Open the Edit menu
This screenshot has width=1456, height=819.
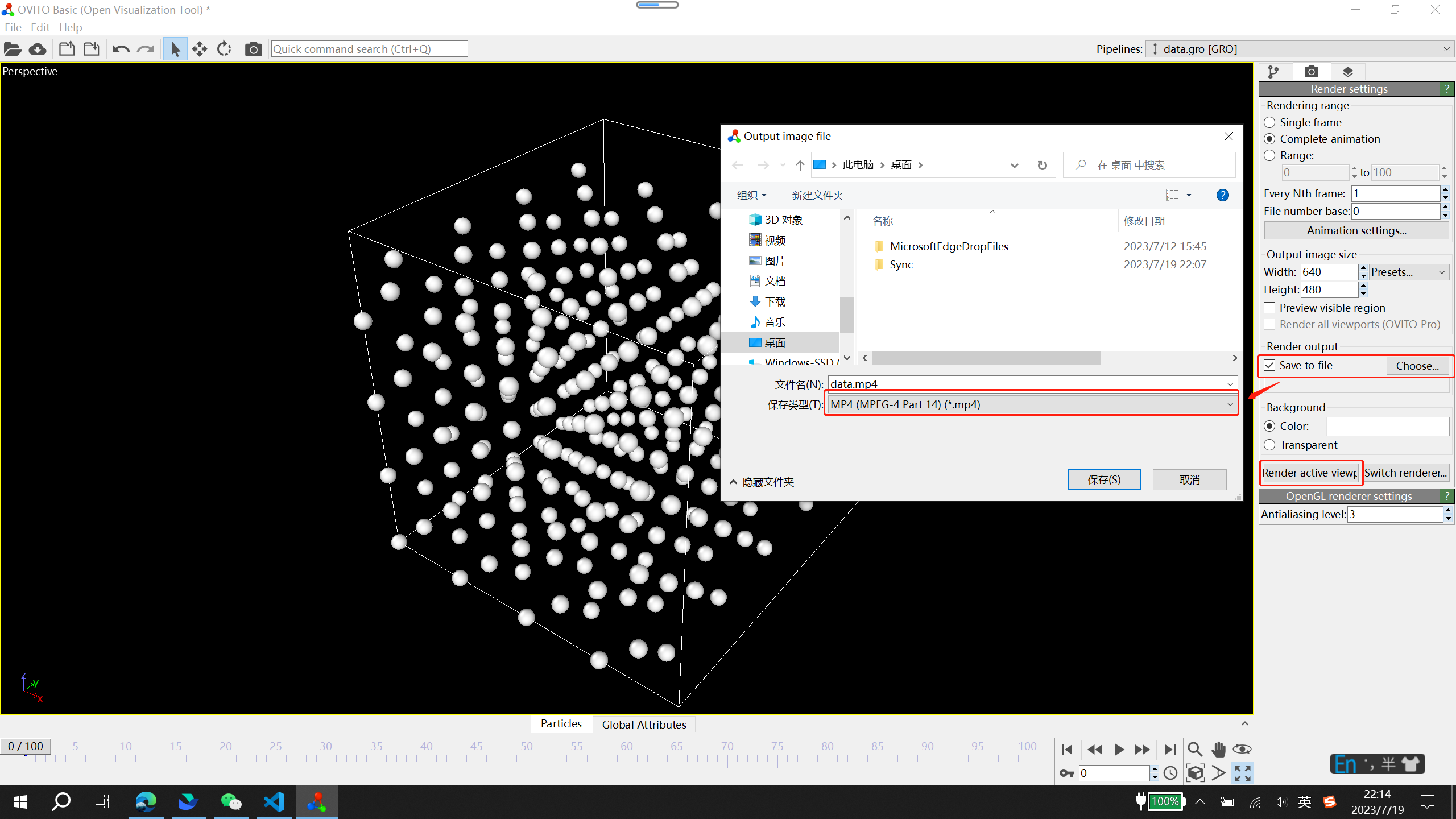click(x=40, y=27)
